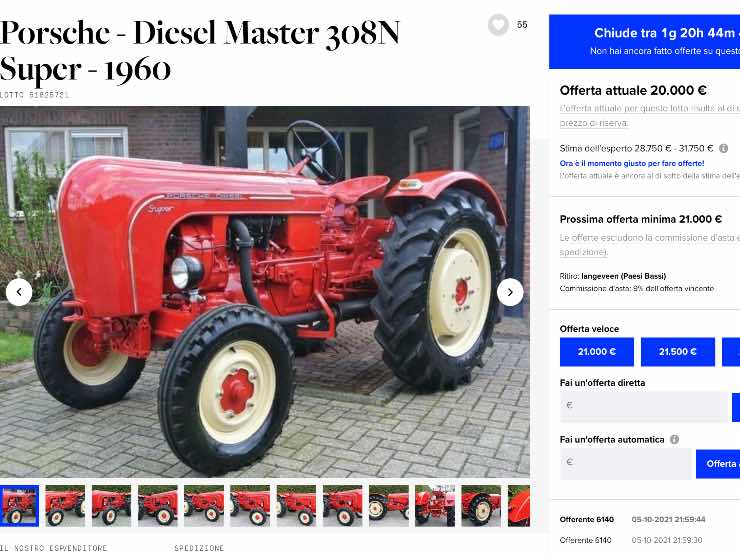
Task: Switch to the Spedizione tab
Action: [199, 548]
